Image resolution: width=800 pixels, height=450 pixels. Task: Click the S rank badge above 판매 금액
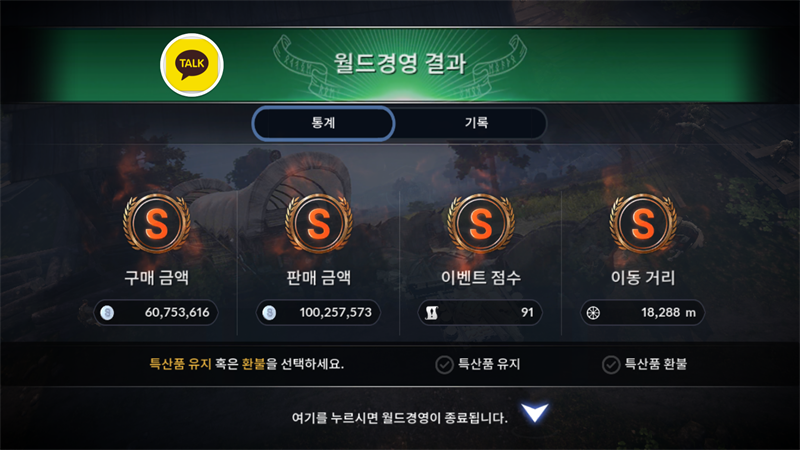[319, 223]
